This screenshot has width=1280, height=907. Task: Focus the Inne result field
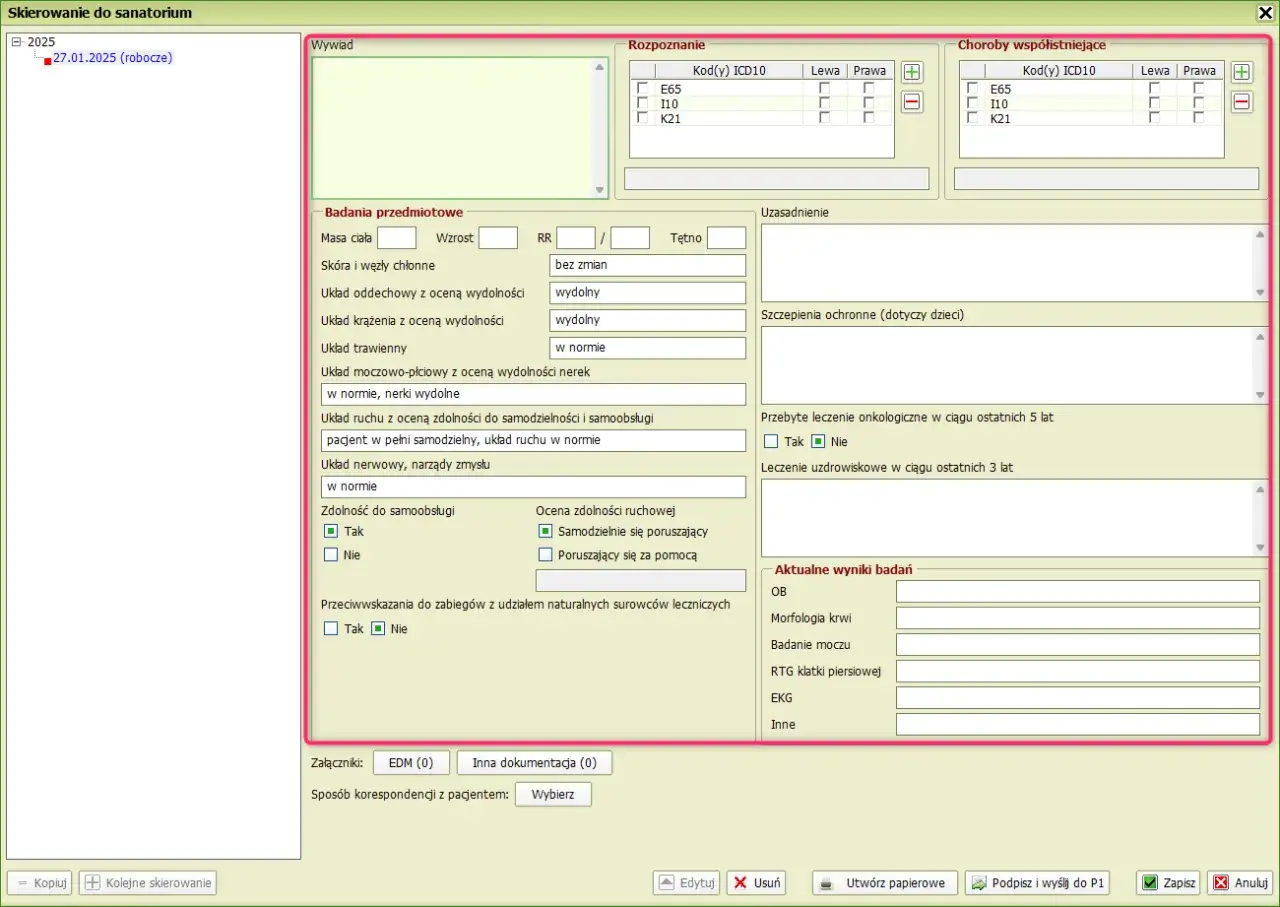click(x=1078, y=724)
